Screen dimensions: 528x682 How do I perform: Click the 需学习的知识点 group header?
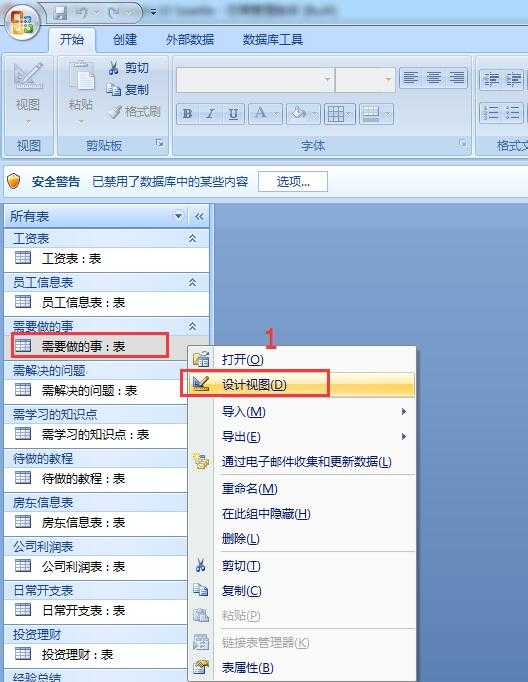pos(96,414)
